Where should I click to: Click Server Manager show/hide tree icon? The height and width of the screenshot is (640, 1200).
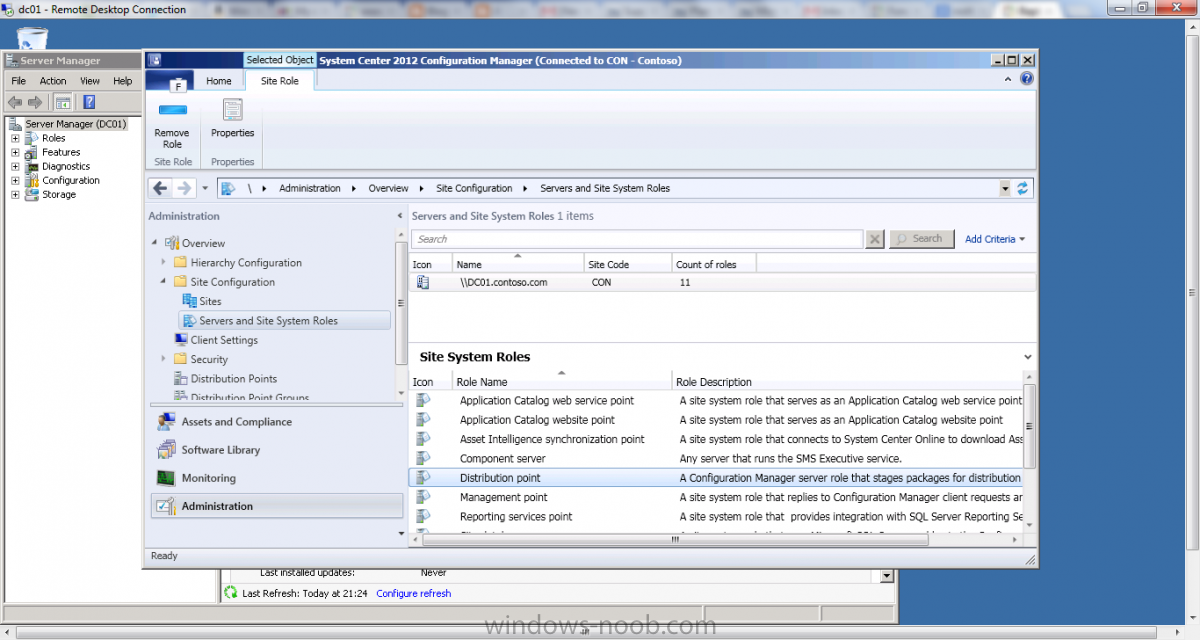pyautogui.click(x=62, y=102)
